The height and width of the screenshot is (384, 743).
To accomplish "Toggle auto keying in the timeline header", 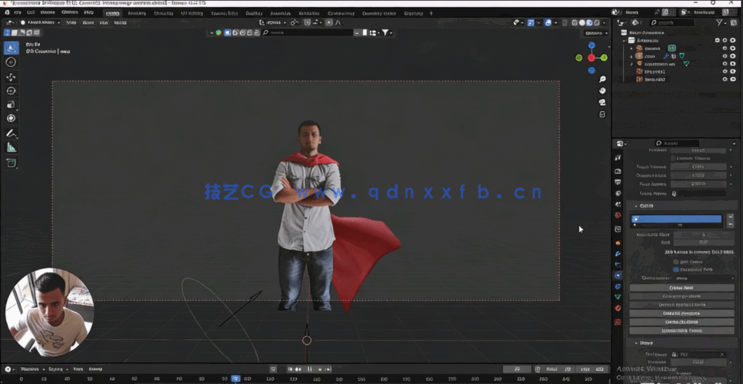I will (273, 369).
